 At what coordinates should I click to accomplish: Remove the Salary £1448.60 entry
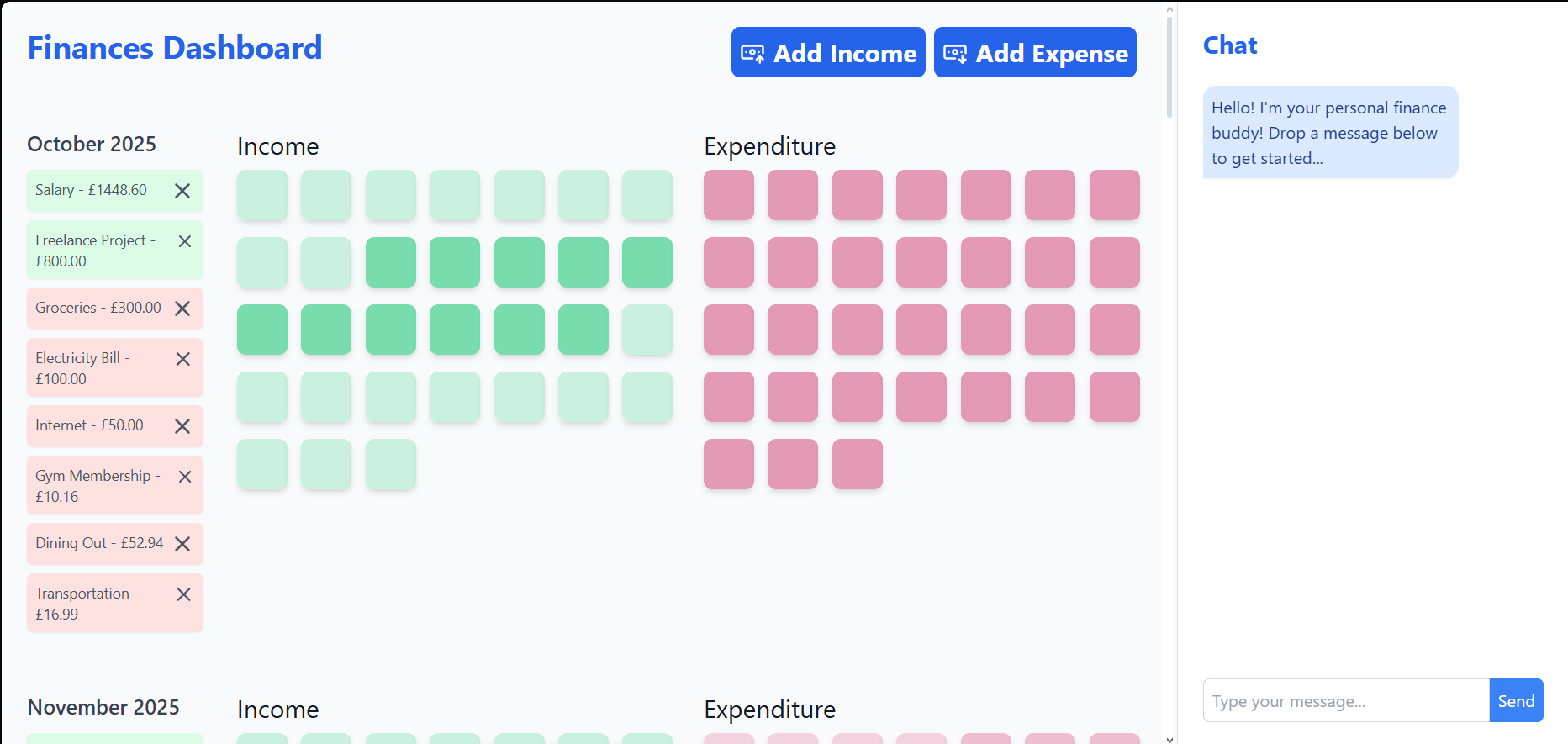[x=182, y=191]
